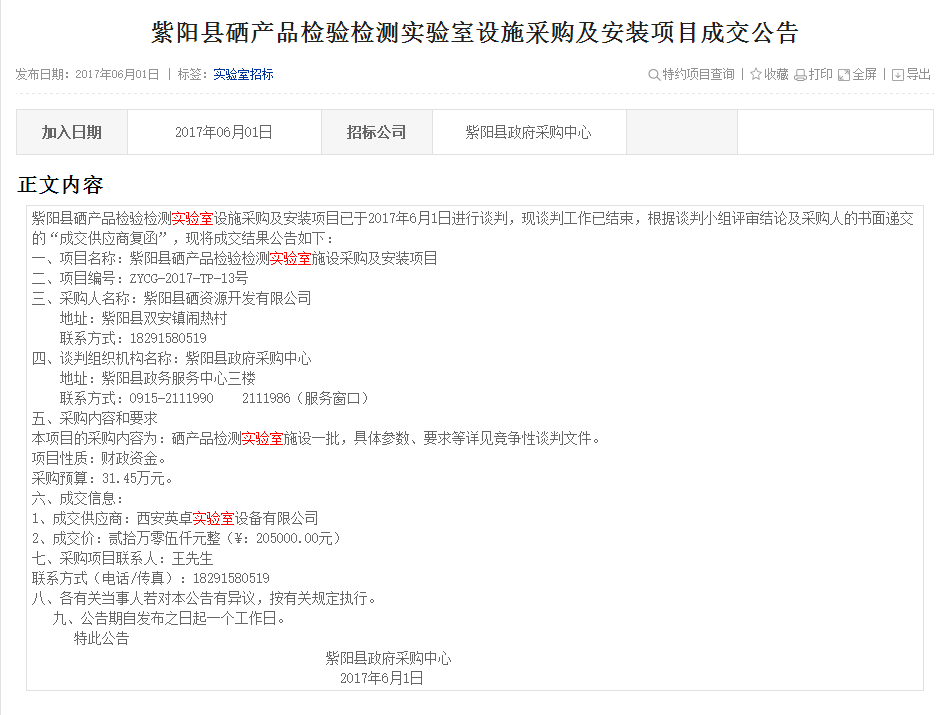Click 紫阳县政府采购中心 in the info table

(x=528, y=132)
